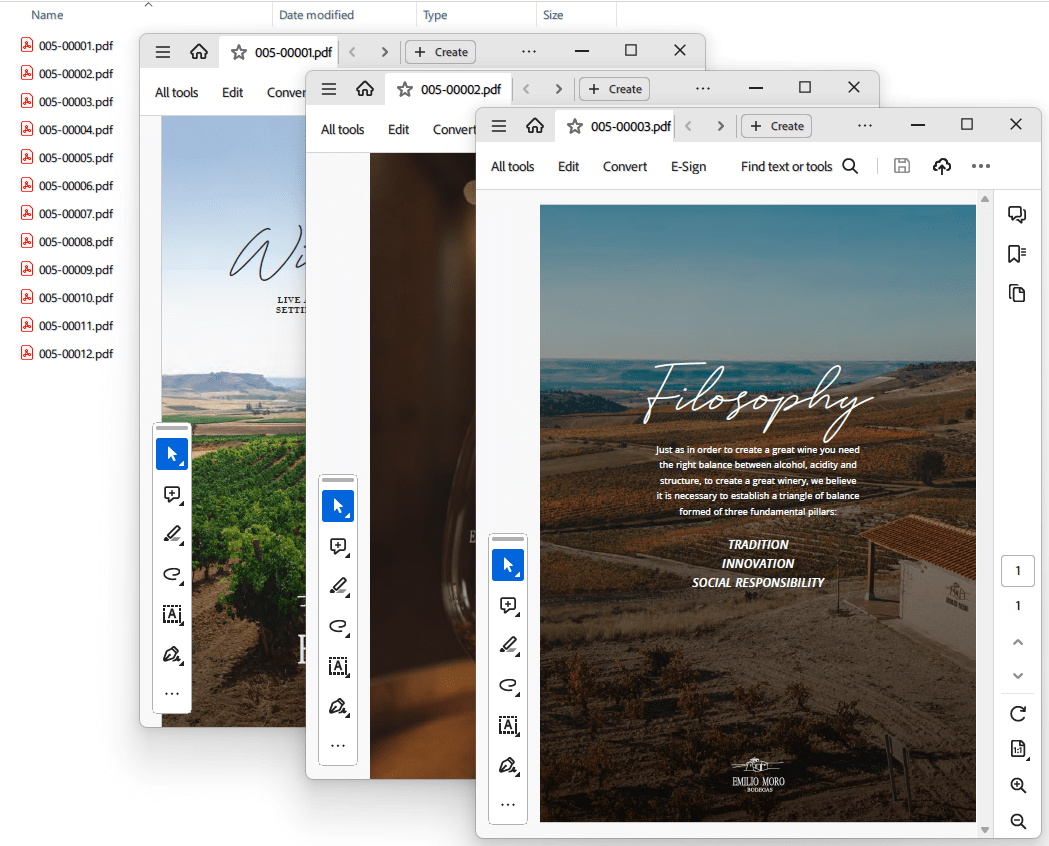Rotate the current page
This screenshot has height=846, width=1049.
pyautogui.click(x=1017, y=714)
